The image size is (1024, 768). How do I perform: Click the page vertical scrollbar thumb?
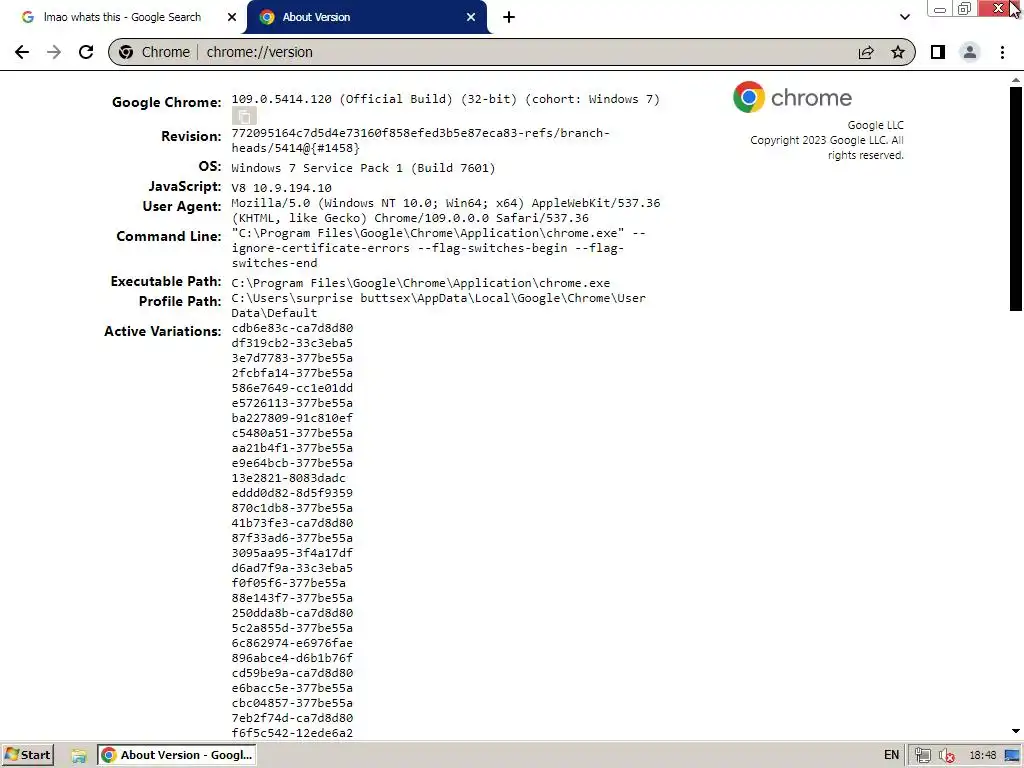click(1016, 199)
